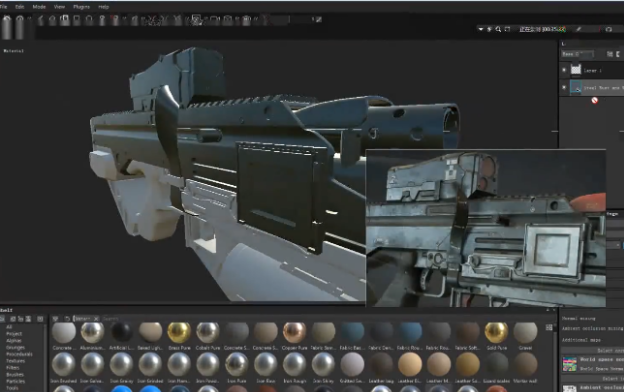Select the Iron Rough material
Image resolution: width=624 pixels, height=392 pixels.
294,365
